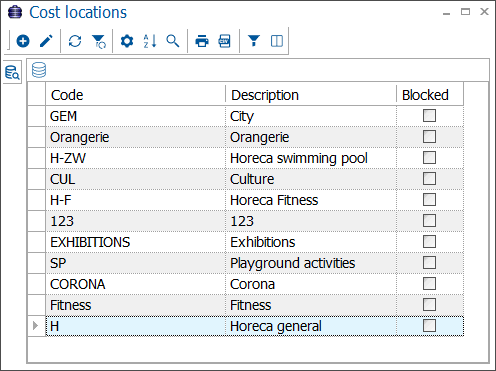The image size is (496, 371).
Task: Refresh the cost locations list
Action: point(75,41)
